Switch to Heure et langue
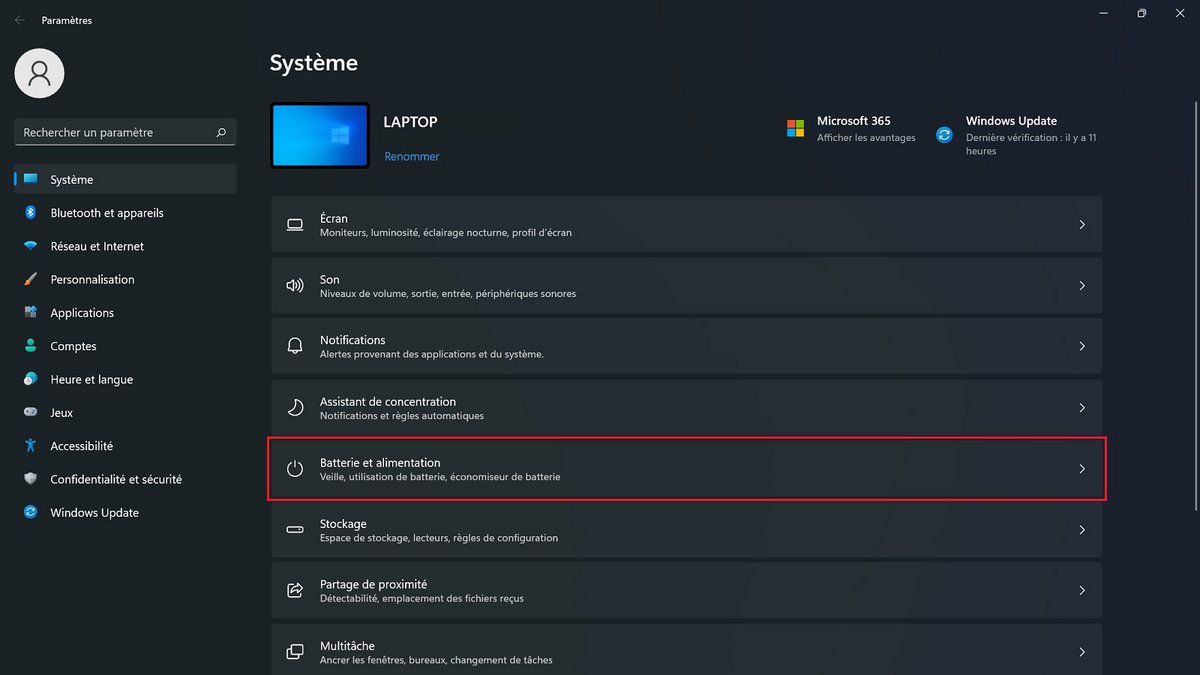Screen dimensions: 1200x675 tap(125, 380)
